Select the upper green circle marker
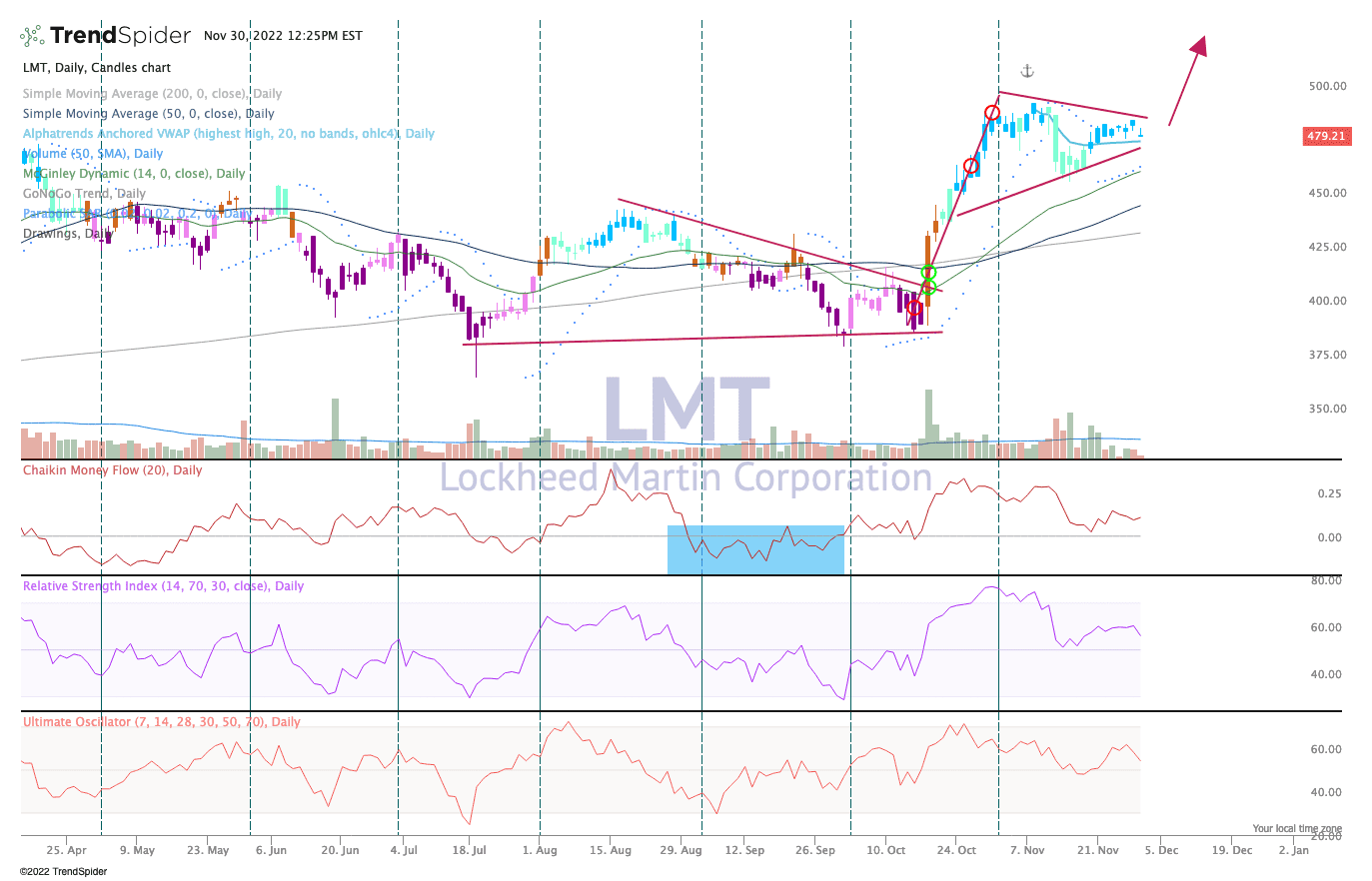1372x881 pixels. (928, 273)
